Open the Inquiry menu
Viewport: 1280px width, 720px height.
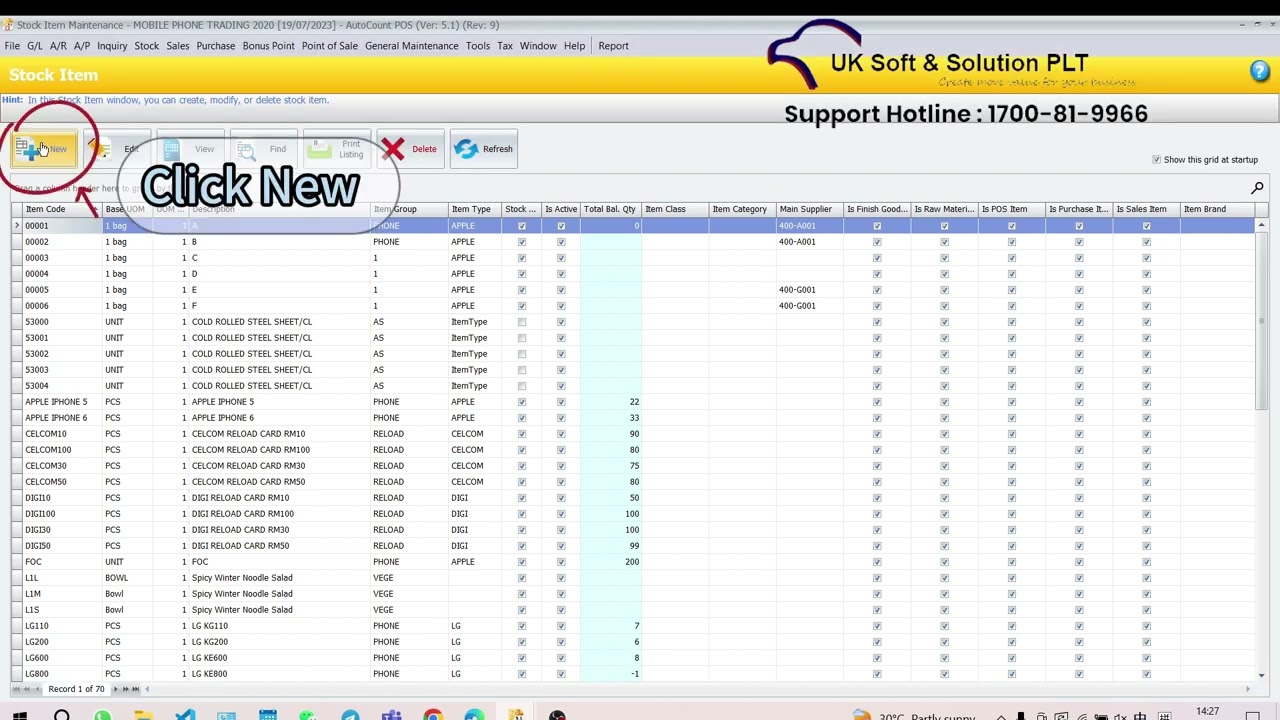[112, 46]
